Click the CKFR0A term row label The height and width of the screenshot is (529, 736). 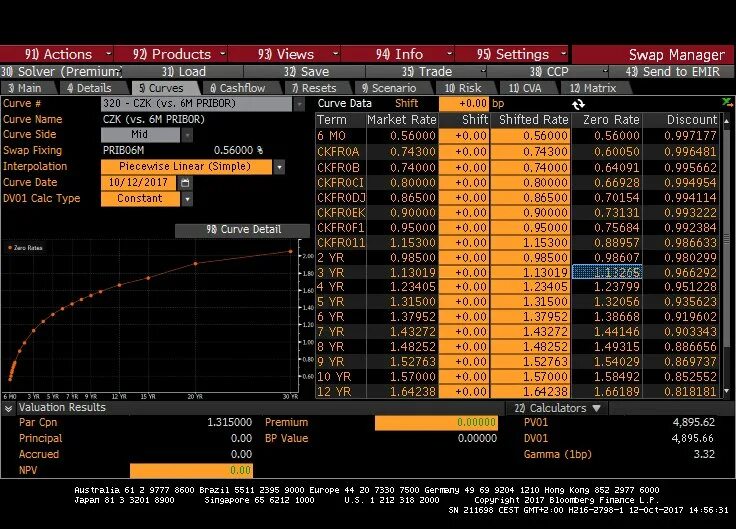pos(338,152)
